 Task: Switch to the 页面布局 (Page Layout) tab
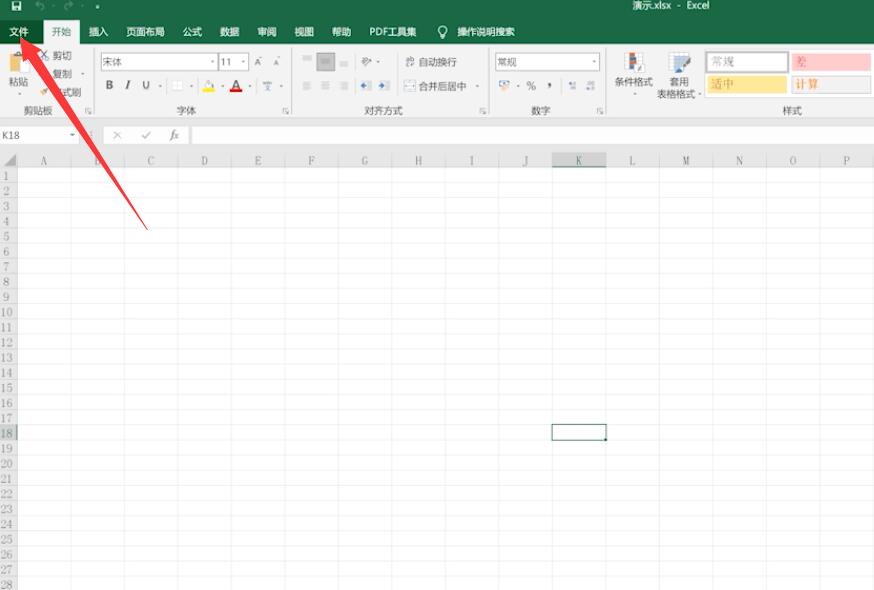coord(145,32)
